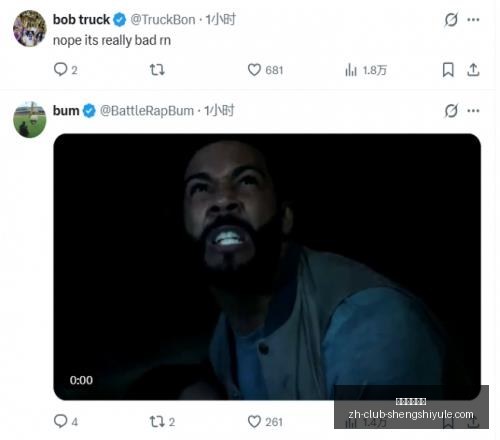Retweet bob truck's tweet

click(157, 70)
